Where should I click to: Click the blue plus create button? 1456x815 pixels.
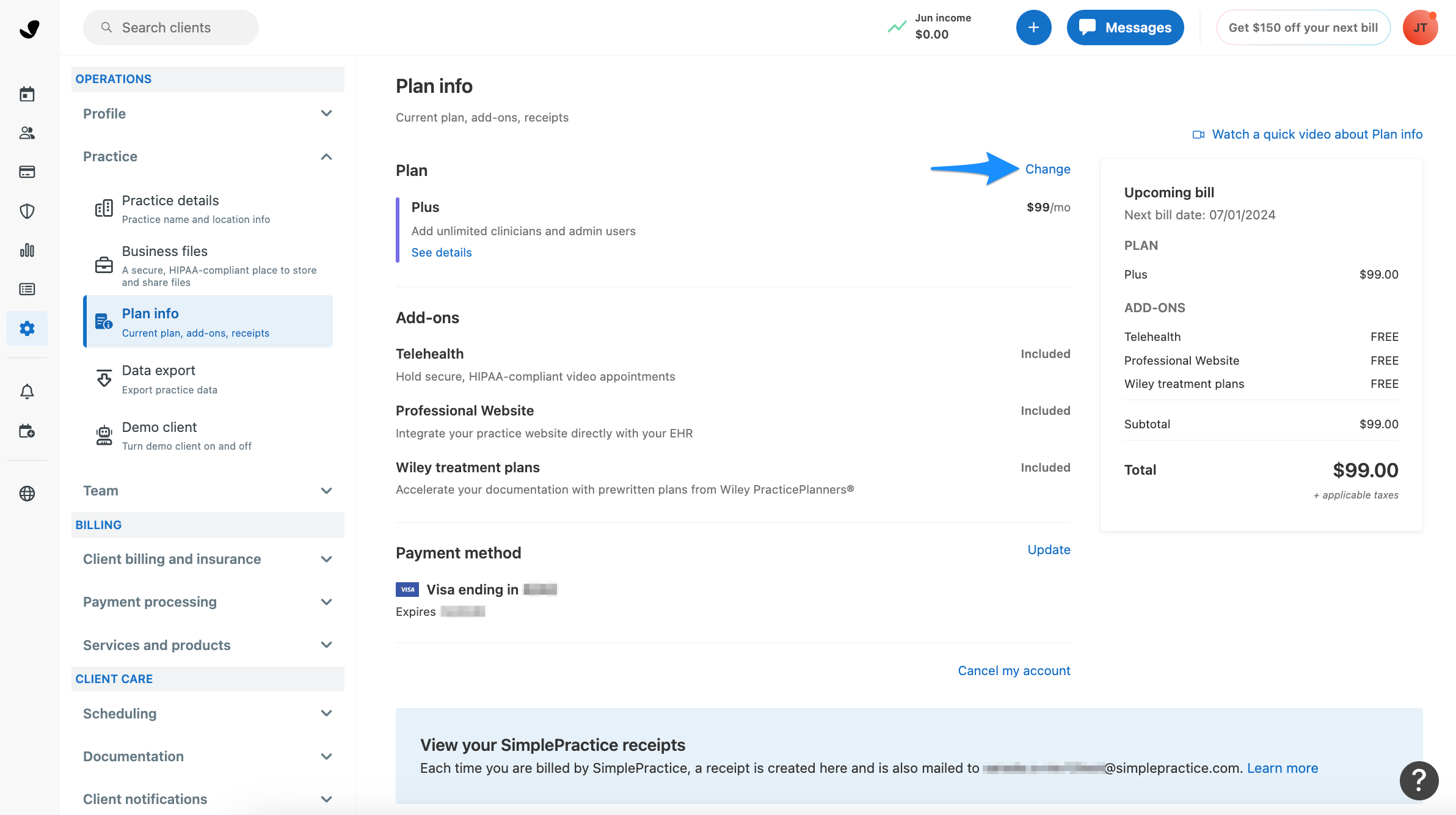tap(1033, 27)
